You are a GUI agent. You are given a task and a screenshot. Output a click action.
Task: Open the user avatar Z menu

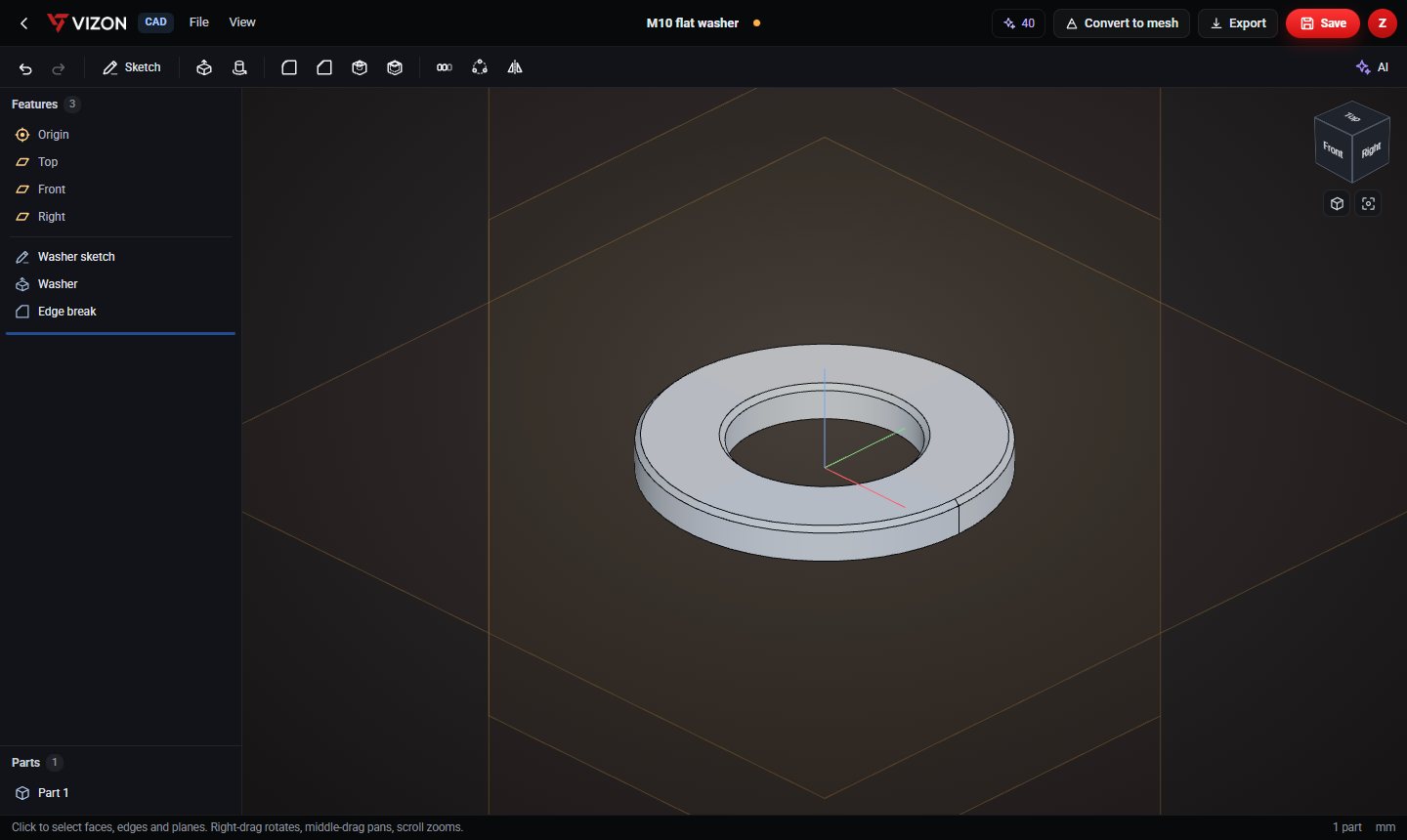(1382, 22)
